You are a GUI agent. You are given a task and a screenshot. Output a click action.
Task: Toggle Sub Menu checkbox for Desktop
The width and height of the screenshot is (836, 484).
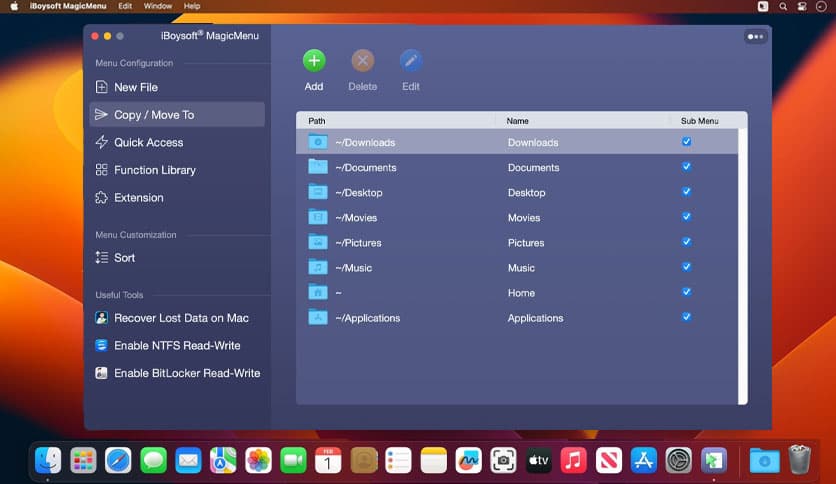pyautogui.click(x=686, y=192)
